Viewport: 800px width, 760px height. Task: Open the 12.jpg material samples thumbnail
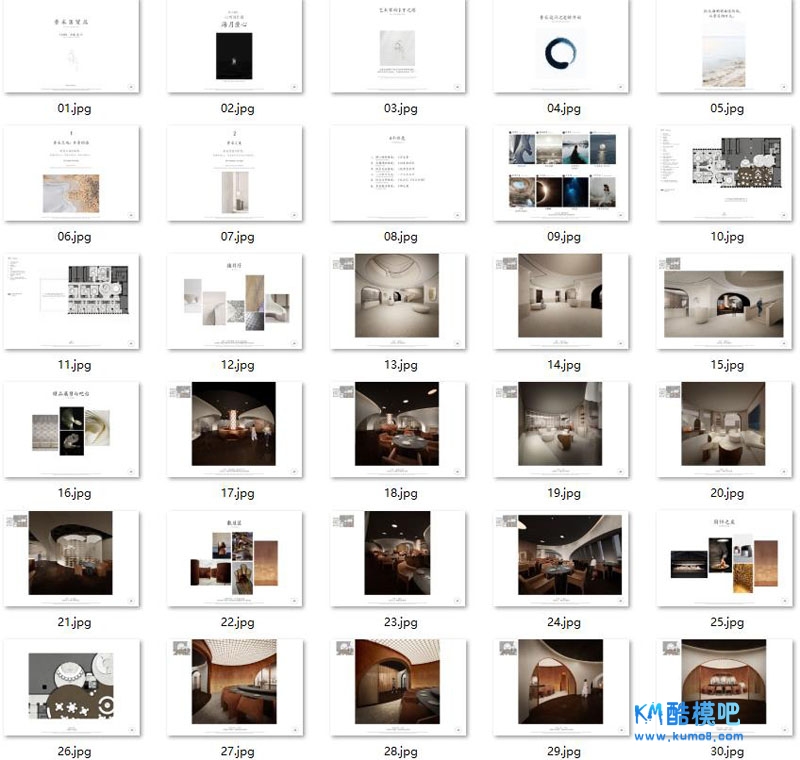click(x=235, y=302)
